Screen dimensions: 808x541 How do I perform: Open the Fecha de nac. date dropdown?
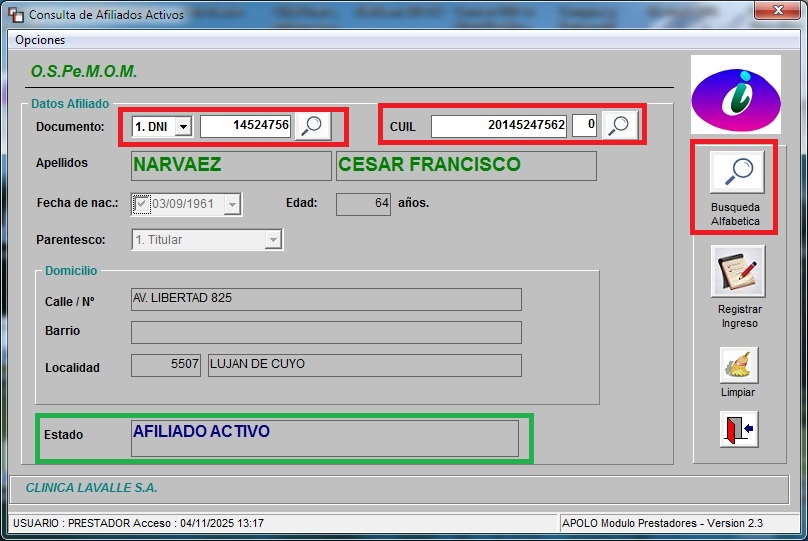[x=232, y=204]
